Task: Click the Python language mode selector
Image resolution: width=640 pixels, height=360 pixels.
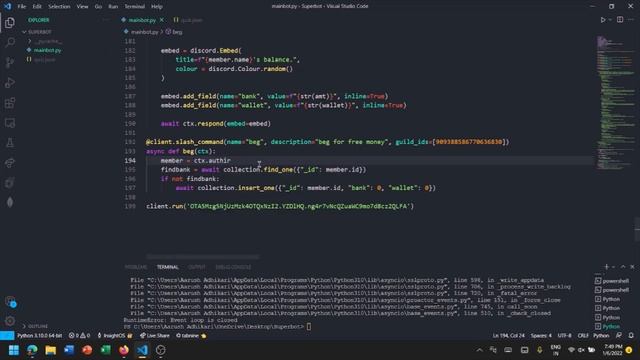Action: coord(601,336)
